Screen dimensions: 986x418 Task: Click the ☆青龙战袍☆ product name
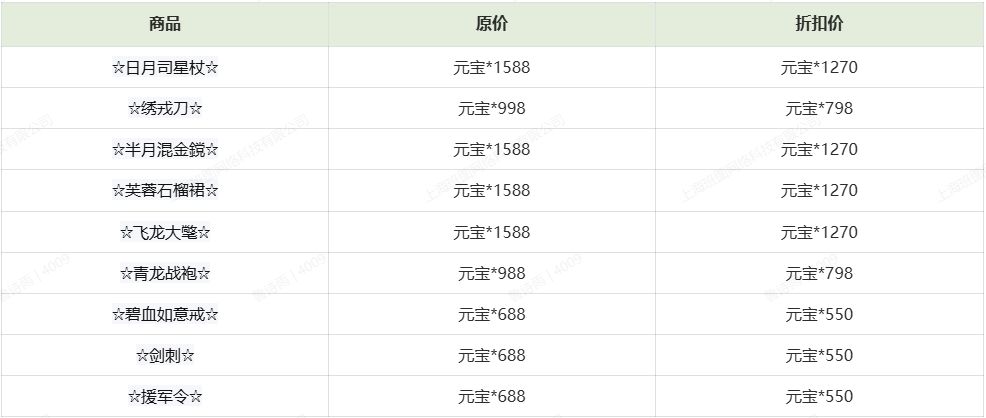pyautogui.click(x=165, y=273)
